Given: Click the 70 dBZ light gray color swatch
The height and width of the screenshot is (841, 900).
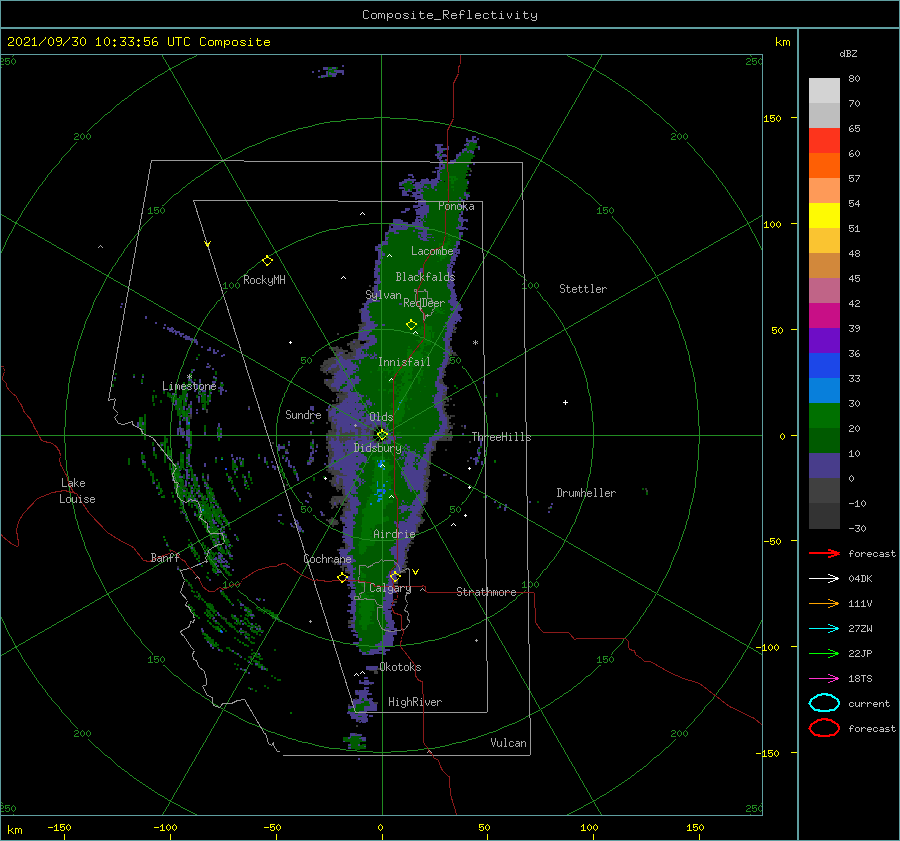Looking at the screenshot, I should (824, 91).
